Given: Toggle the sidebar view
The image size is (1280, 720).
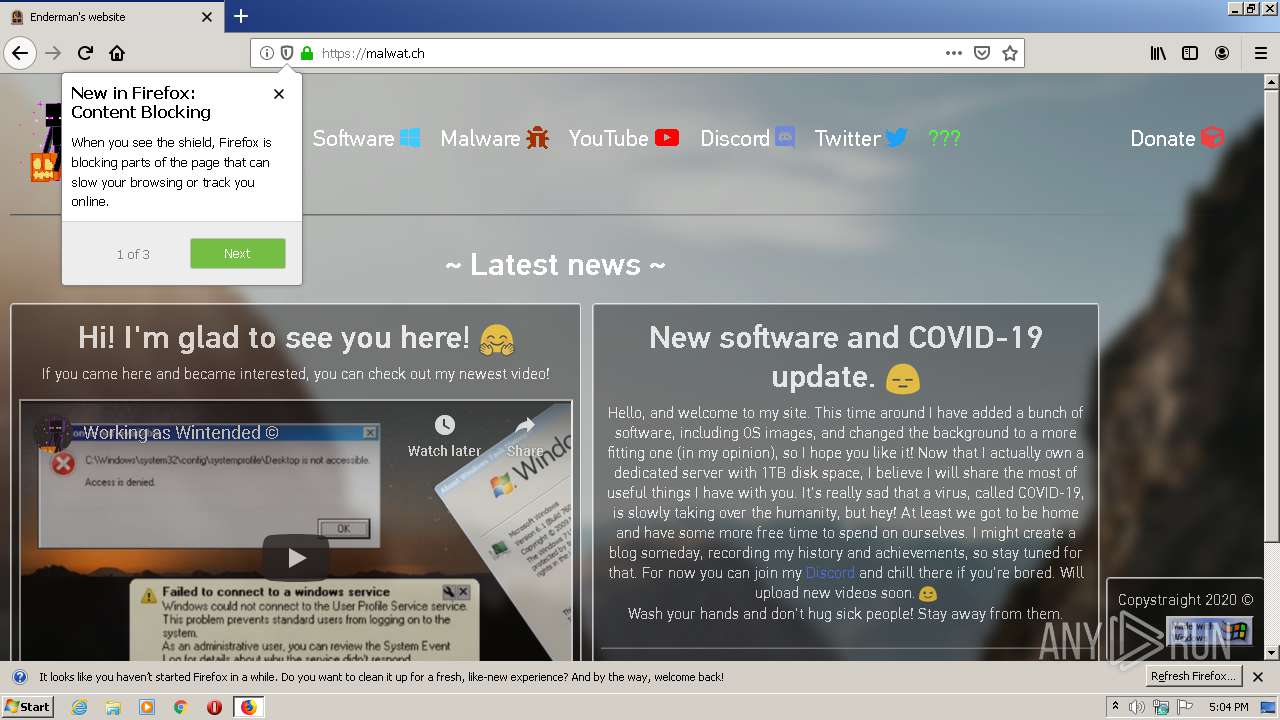Looking at the screenshot, I should coord(1190,53).
